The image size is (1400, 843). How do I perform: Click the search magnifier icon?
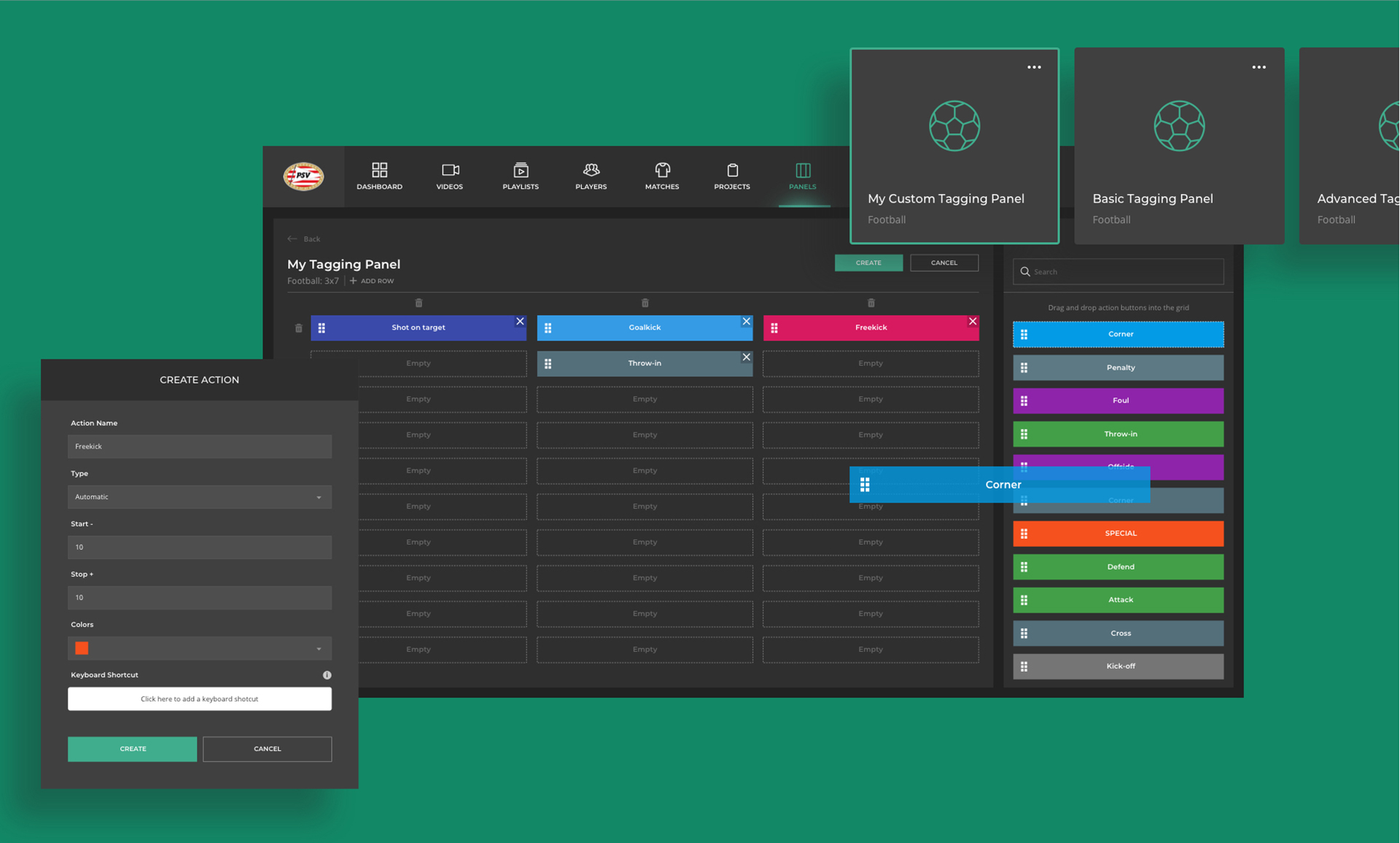tap(1025, 271)
